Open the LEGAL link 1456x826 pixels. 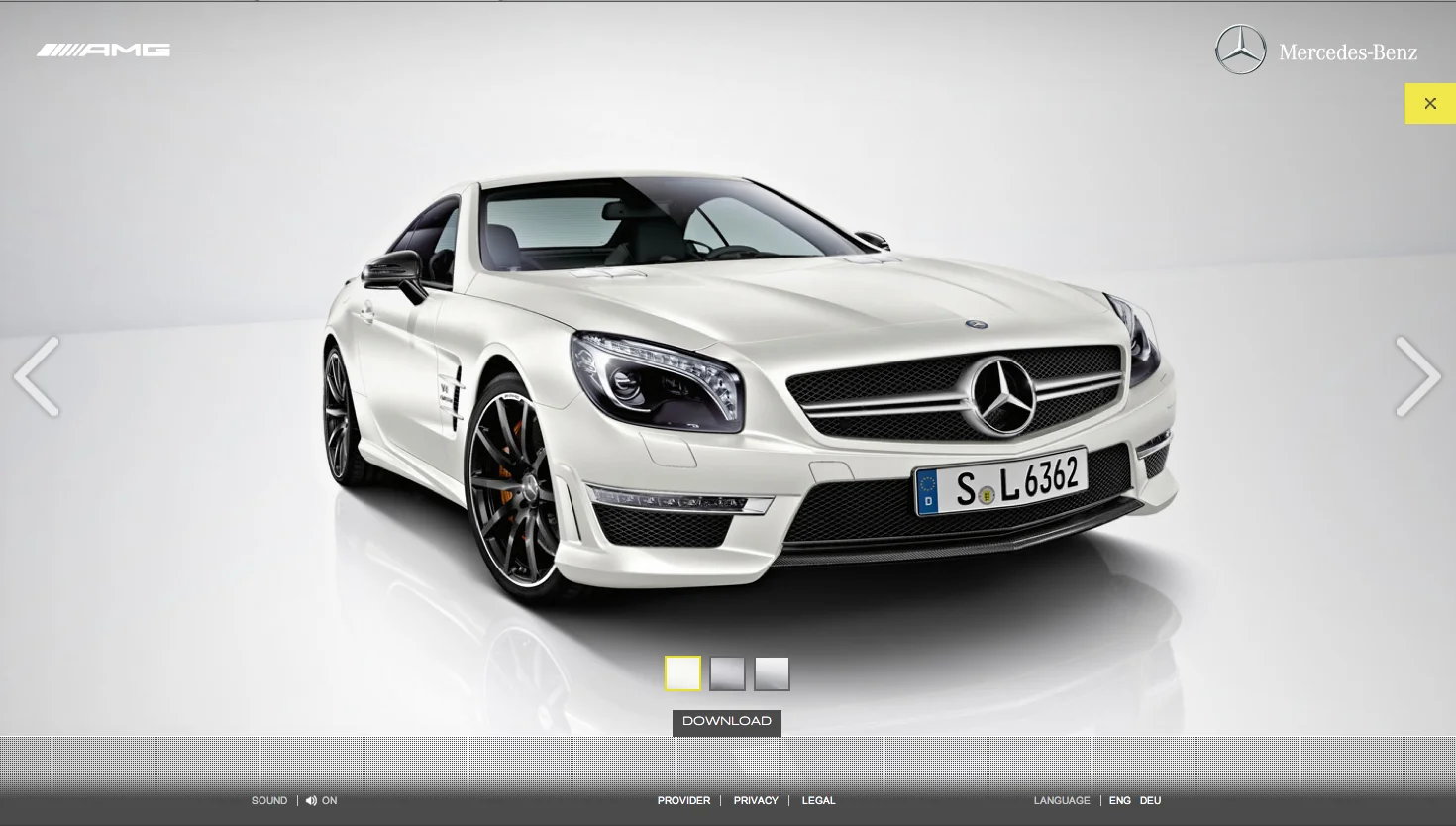[x=818, y=801]
